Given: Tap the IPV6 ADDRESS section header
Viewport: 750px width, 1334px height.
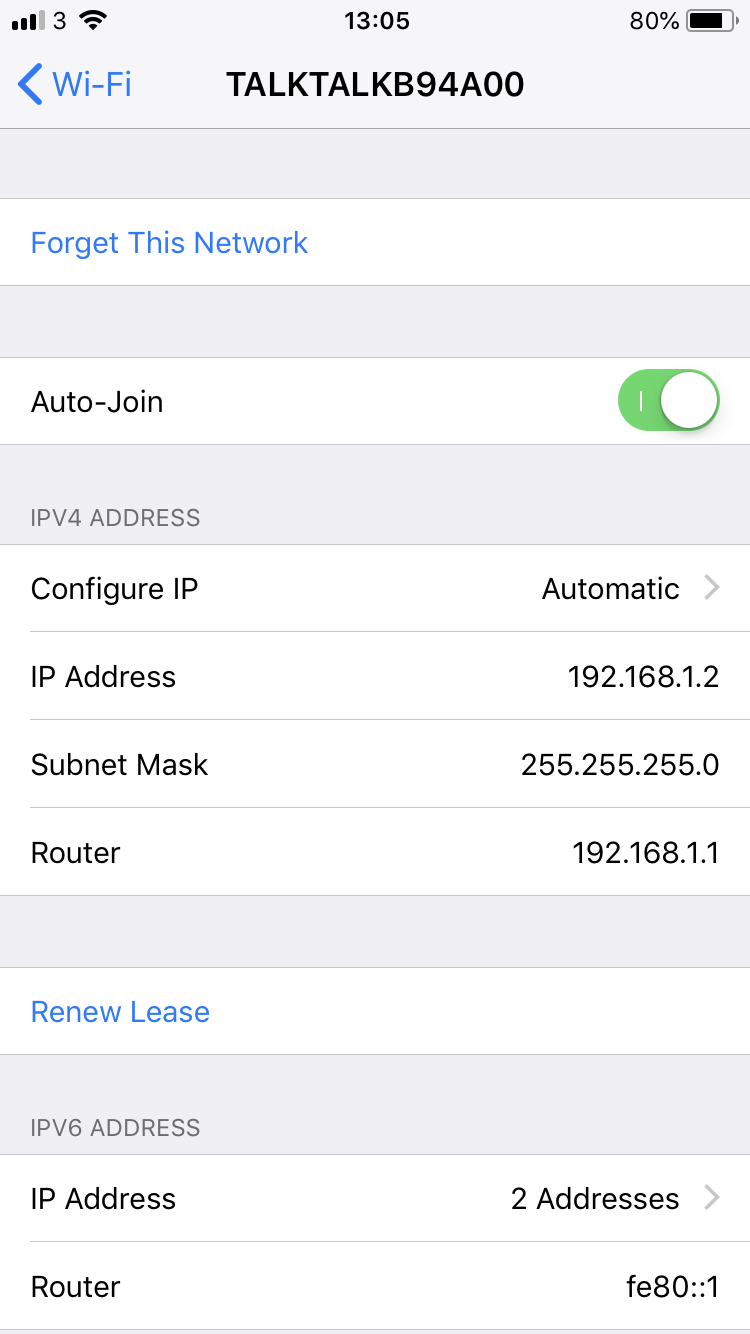Looking at the screenshot, I should (x=116, y=1128).
